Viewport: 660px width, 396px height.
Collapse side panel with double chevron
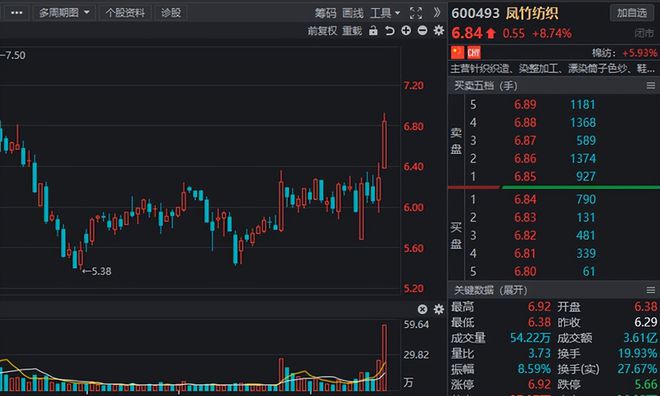click(x=437, y=13)
